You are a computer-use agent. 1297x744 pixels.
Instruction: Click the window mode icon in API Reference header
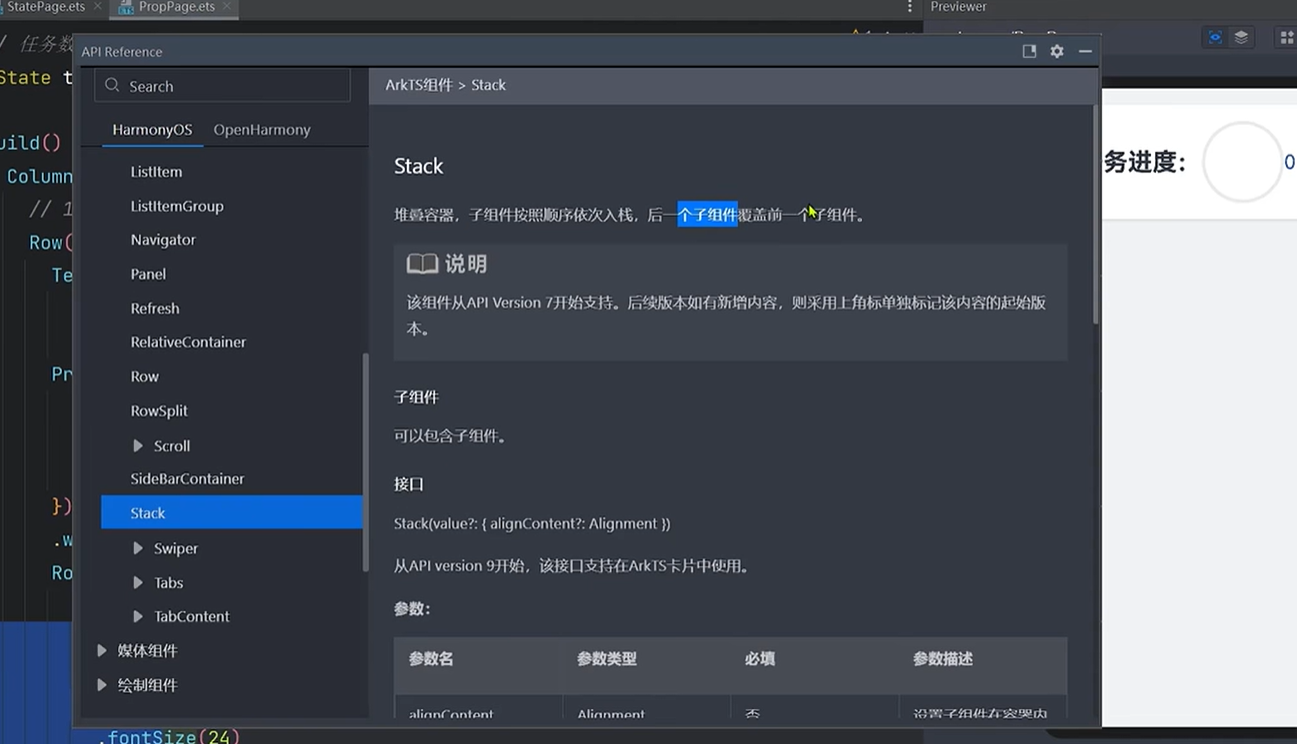coord(1029,51)
